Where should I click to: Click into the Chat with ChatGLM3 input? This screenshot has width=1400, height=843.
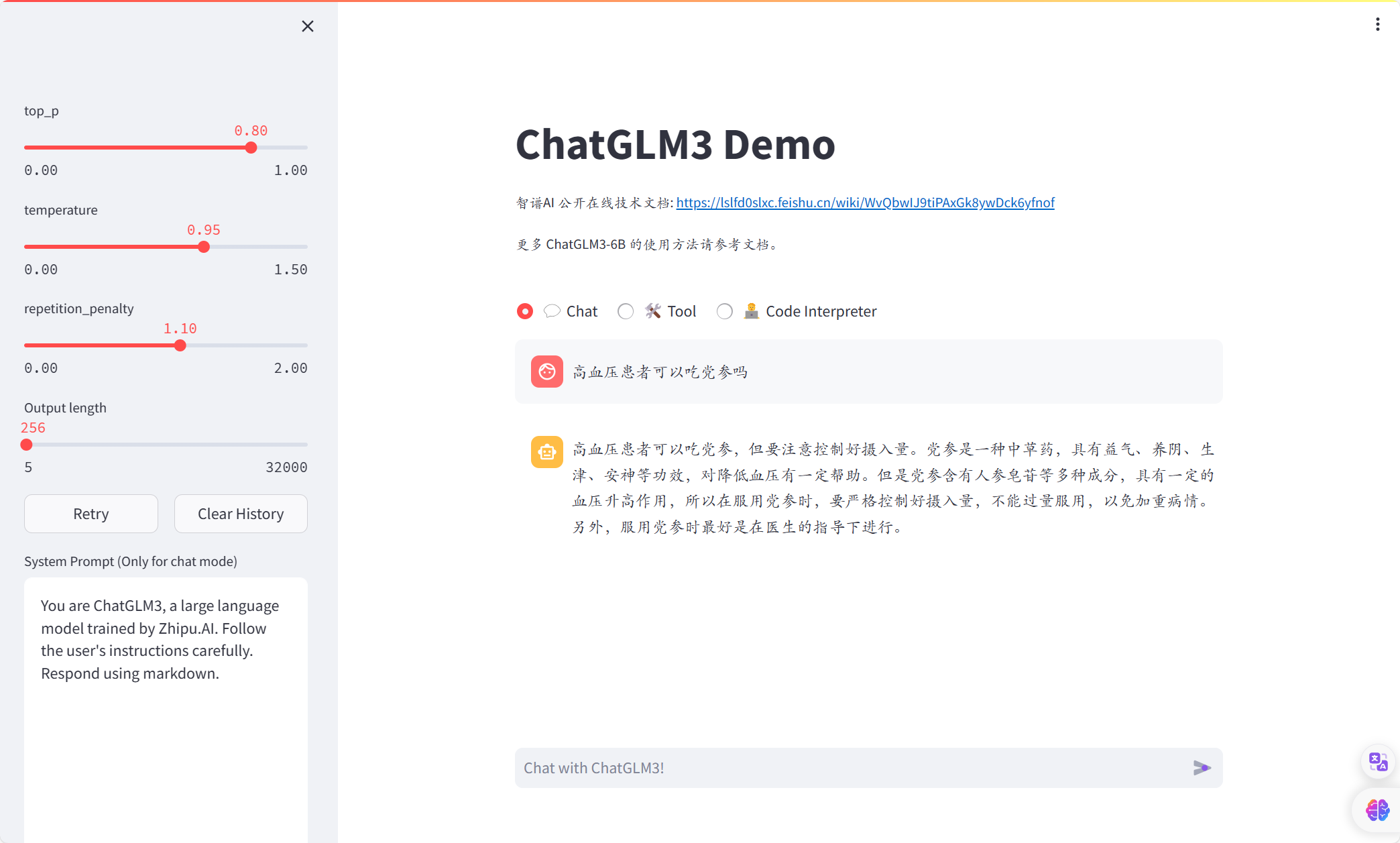pyautogui.click(x=852, y=768)
